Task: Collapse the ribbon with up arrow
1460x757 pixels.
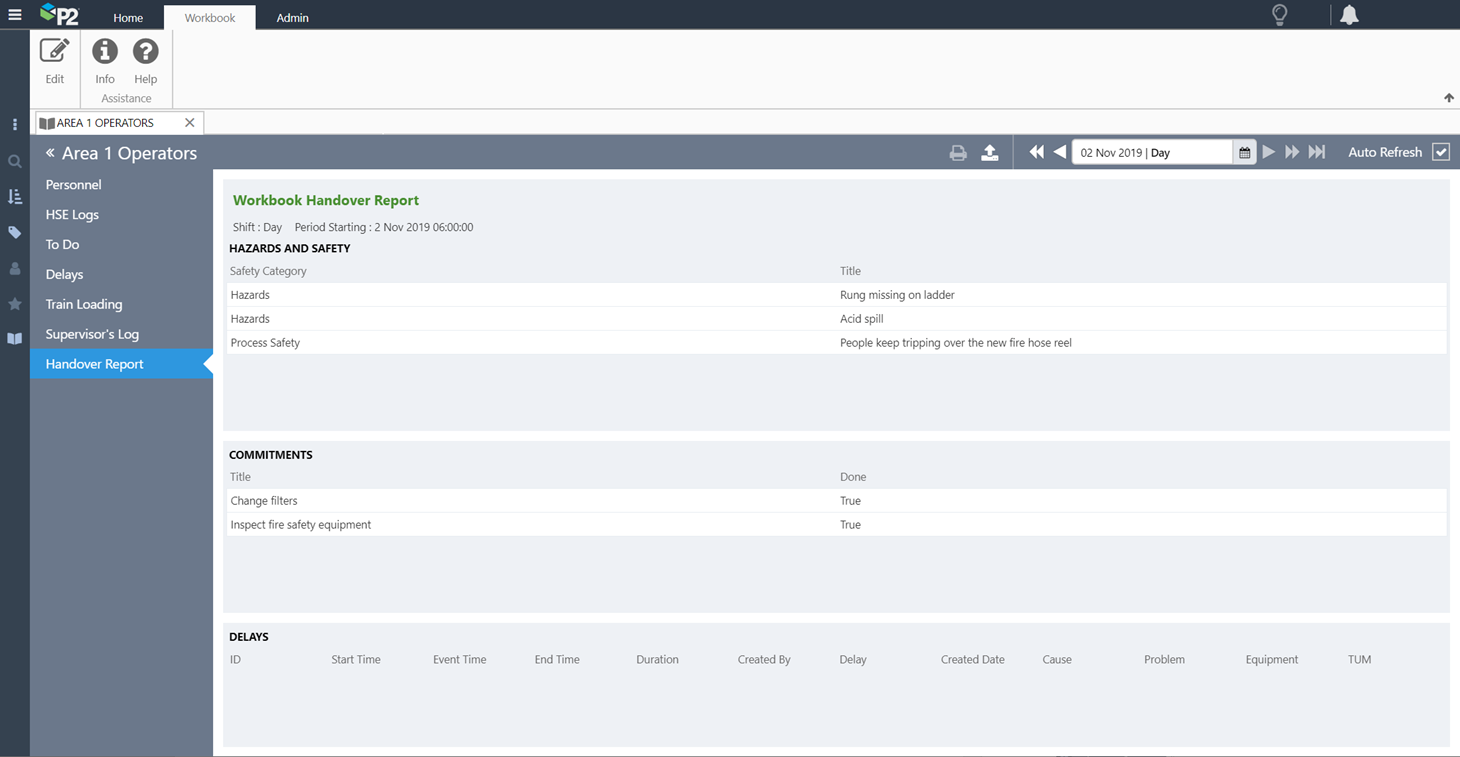Action: pos(1448,98)
